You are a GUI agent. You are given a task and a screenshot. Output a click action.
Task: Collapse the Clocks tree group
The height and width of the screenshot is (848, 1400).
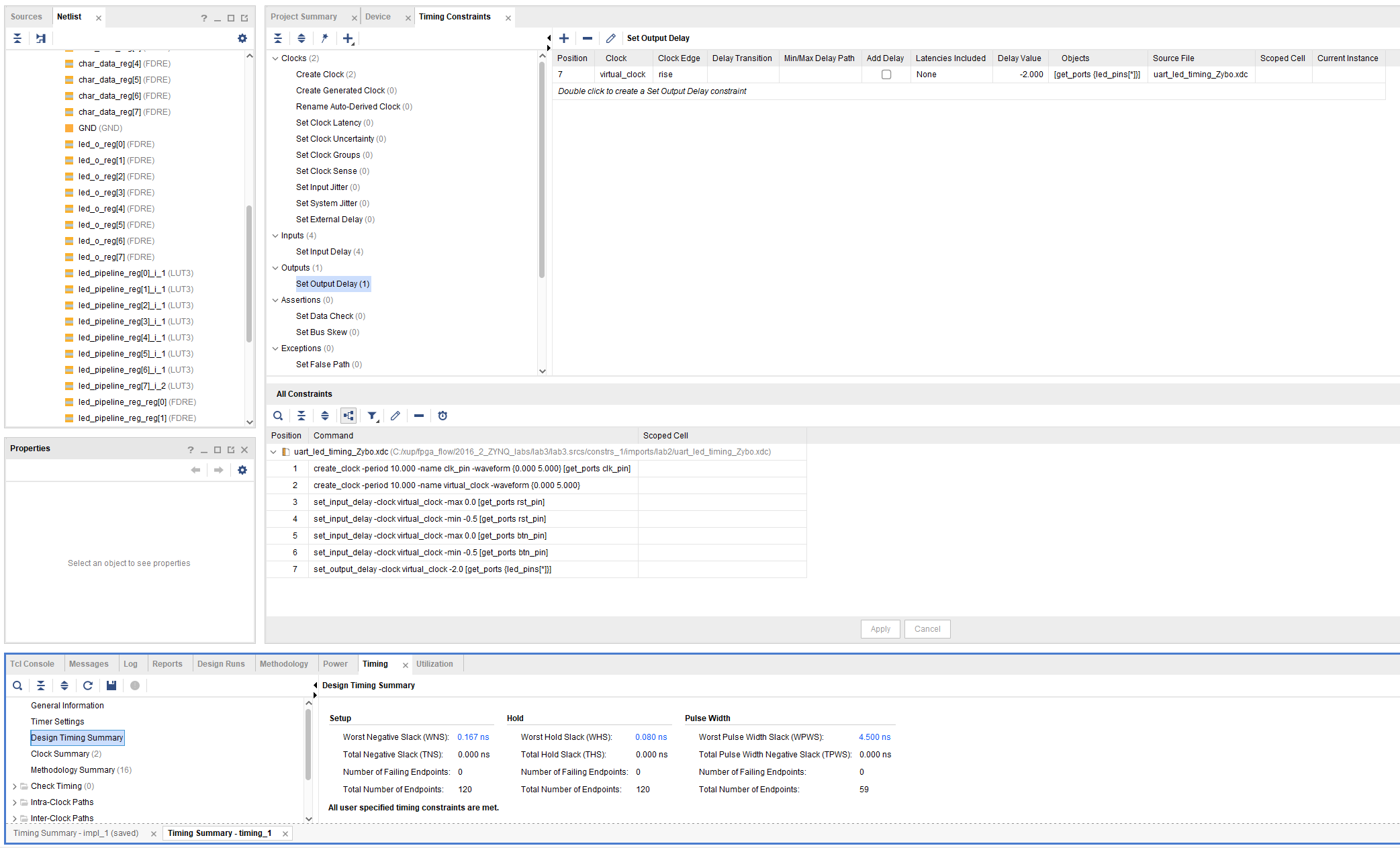click(x=275, y=58)
